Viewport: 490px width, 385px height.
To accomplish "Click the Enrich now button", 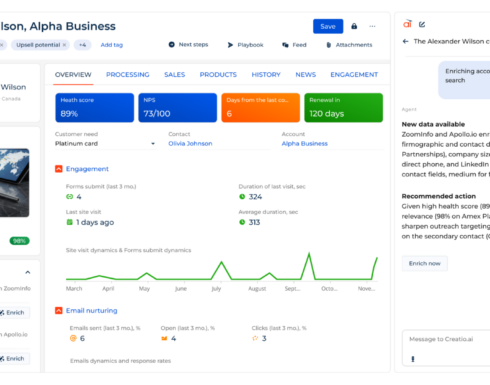I will tap(425, 263).
